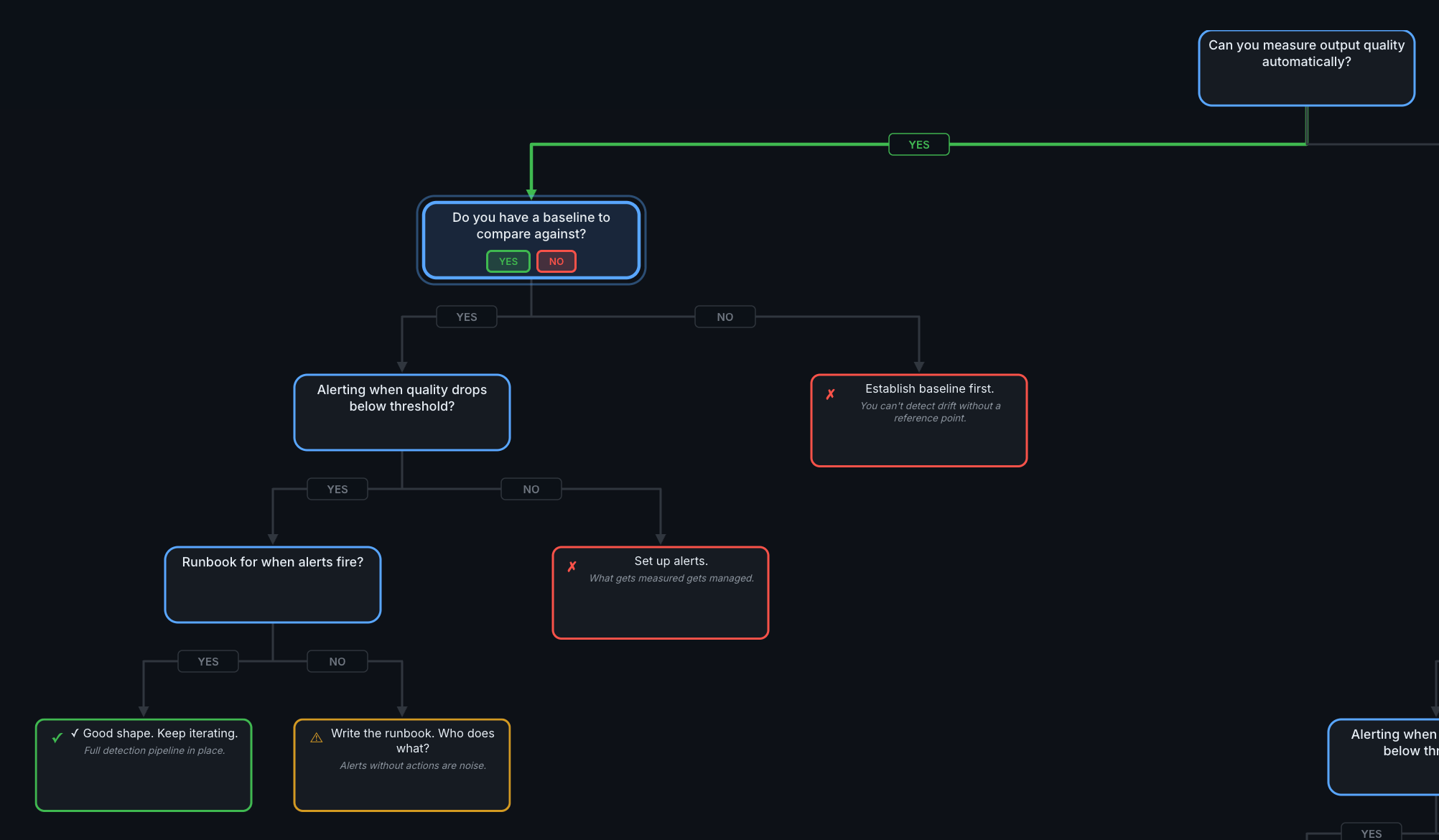Click the YES button inside the baseline question node

(x=508, y=261)
